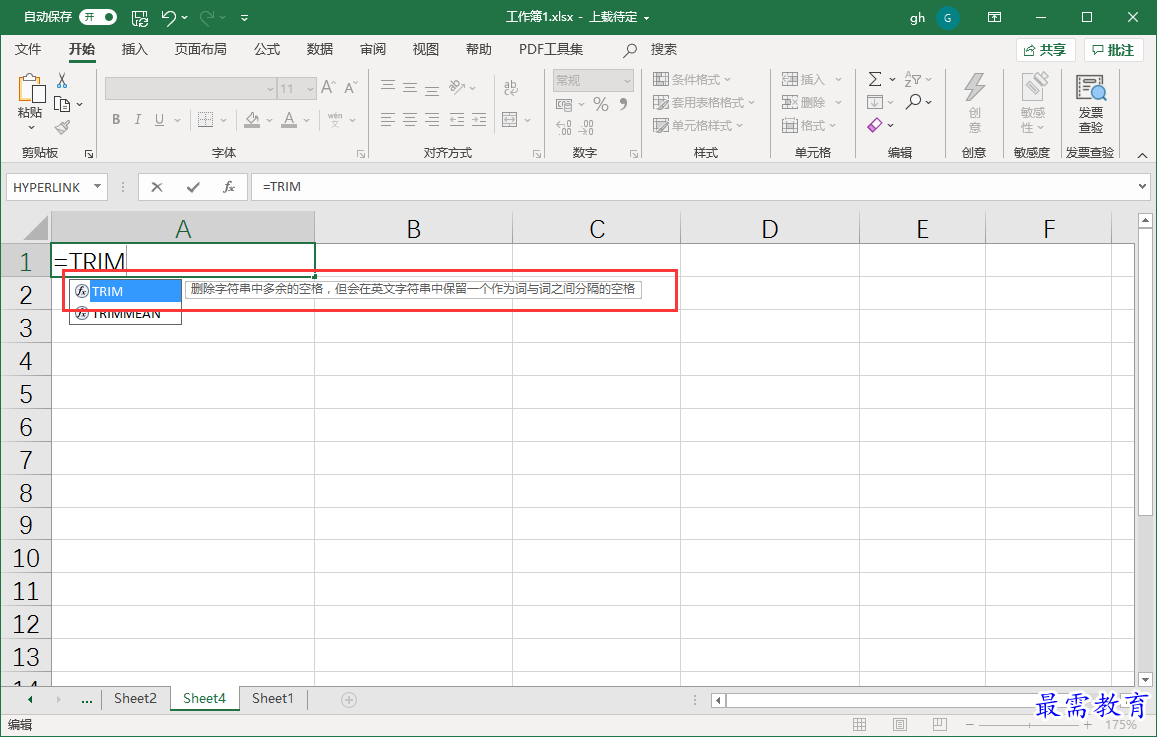
Task: Collapse the ribbon with the chevron
Action: point(1142,156)
